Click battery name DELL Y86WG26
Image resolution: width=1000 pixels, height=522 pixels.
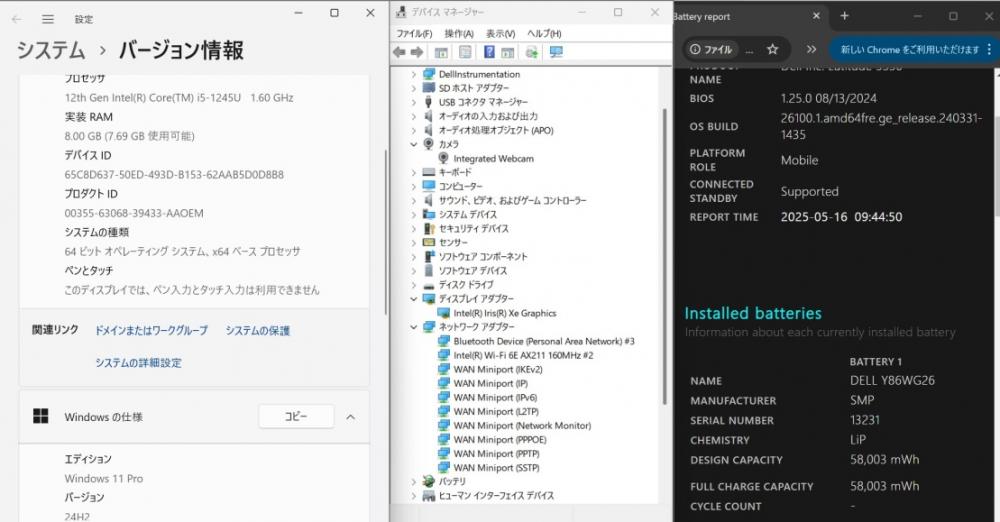click(x=892, y=380)
